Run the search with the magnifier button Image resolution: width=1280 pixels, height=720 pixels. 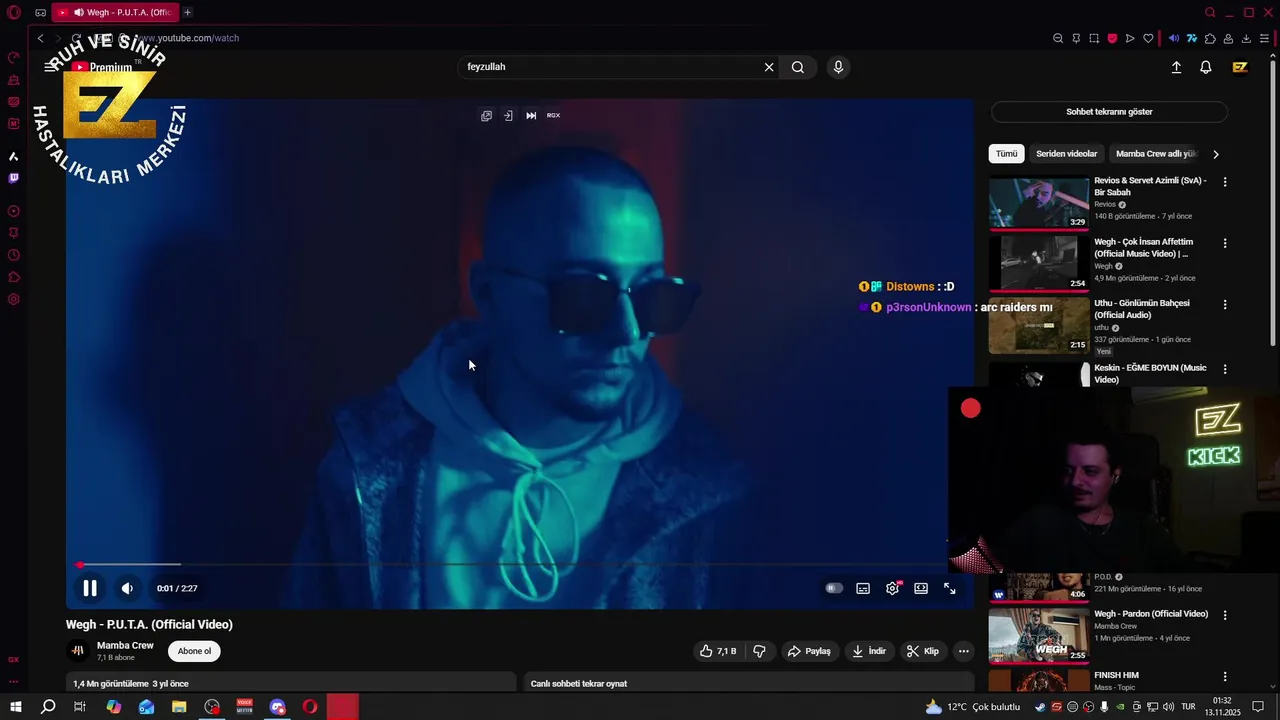[x=798, y=67]
